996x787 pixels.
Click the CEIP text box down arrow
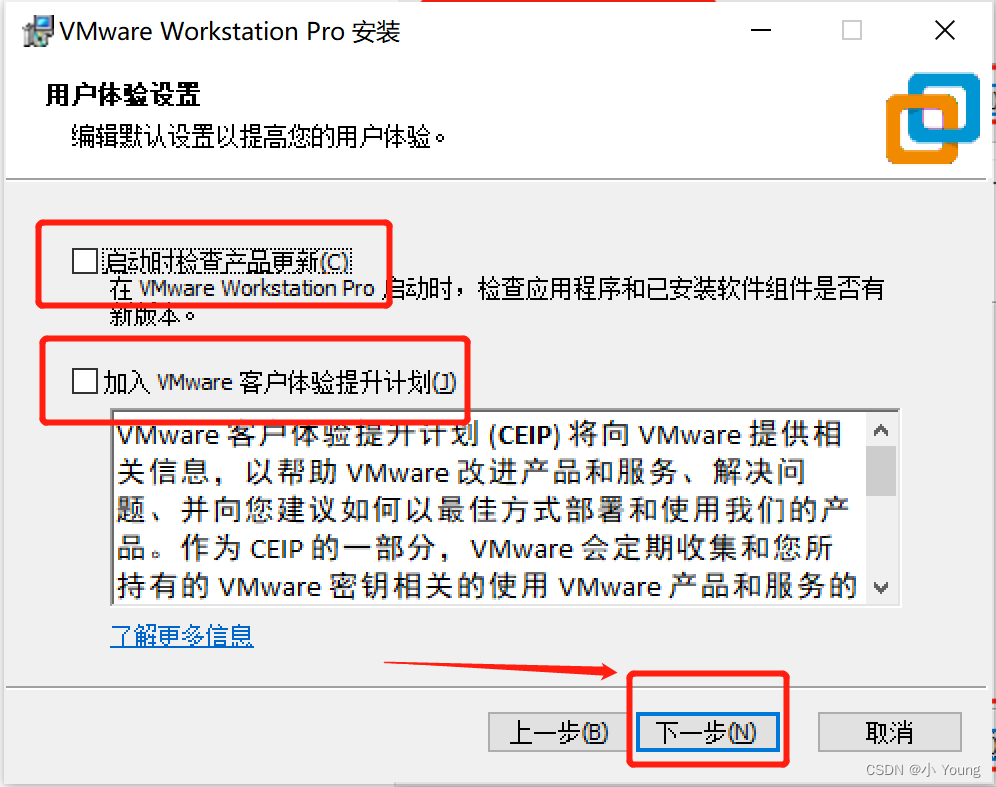[x=880, y=588]
